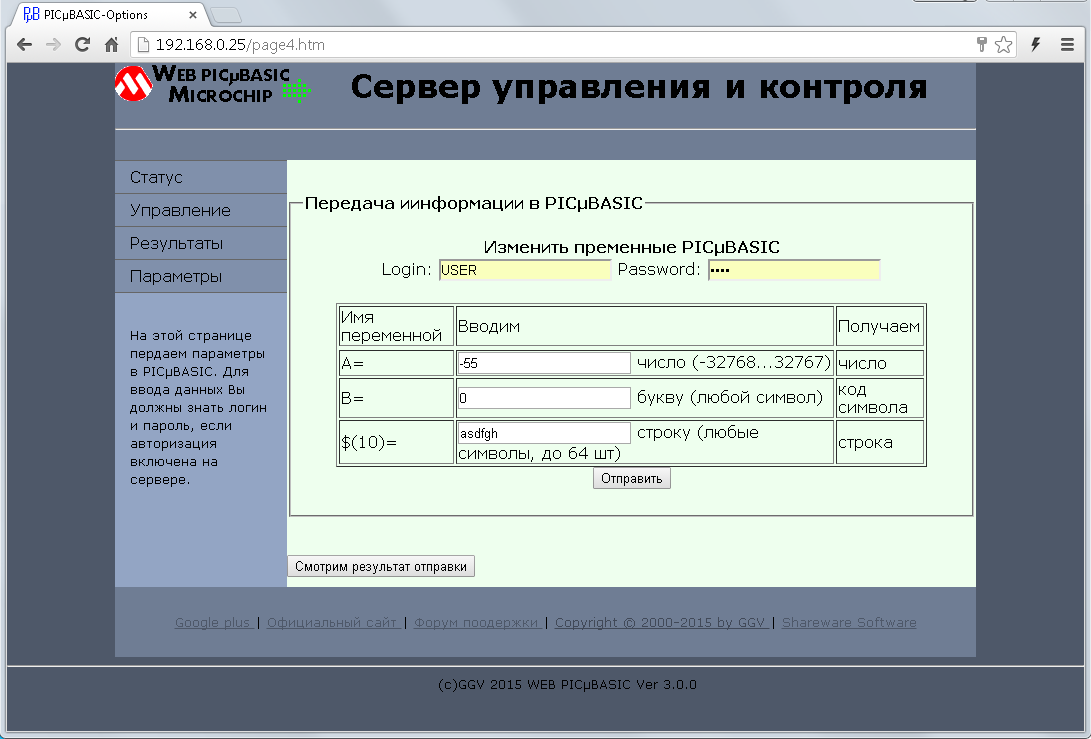
Task: Click Смотрим результат отправки button
Action: pyautogui.click(x=381, y=566)
